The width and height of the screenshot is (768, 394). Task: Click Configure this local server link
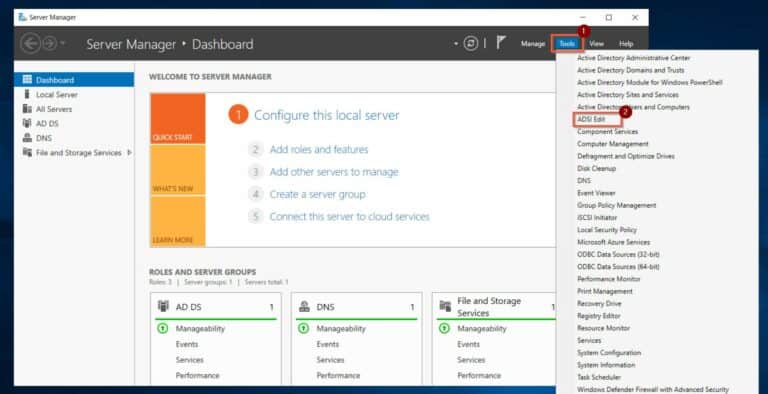(x=326, y=116)
